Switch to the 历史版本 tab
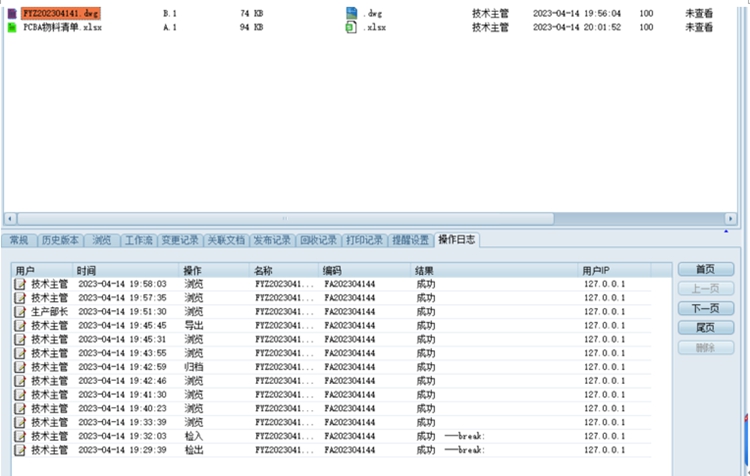Image resolution: width=750 pixels, height=476 pixels. tap(60, 240)
